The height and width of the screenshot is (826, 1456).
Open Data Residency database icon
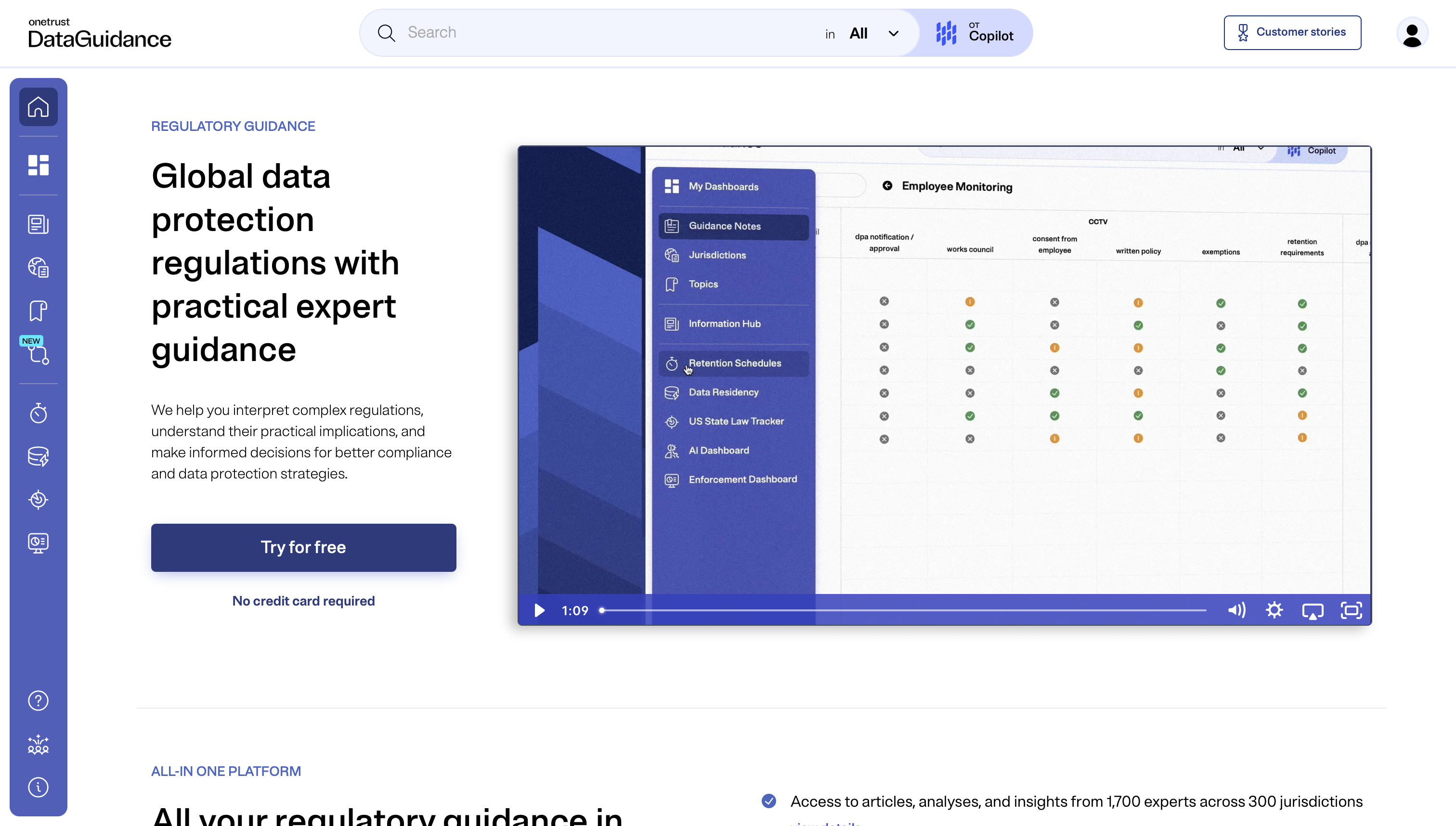(38, 456)
